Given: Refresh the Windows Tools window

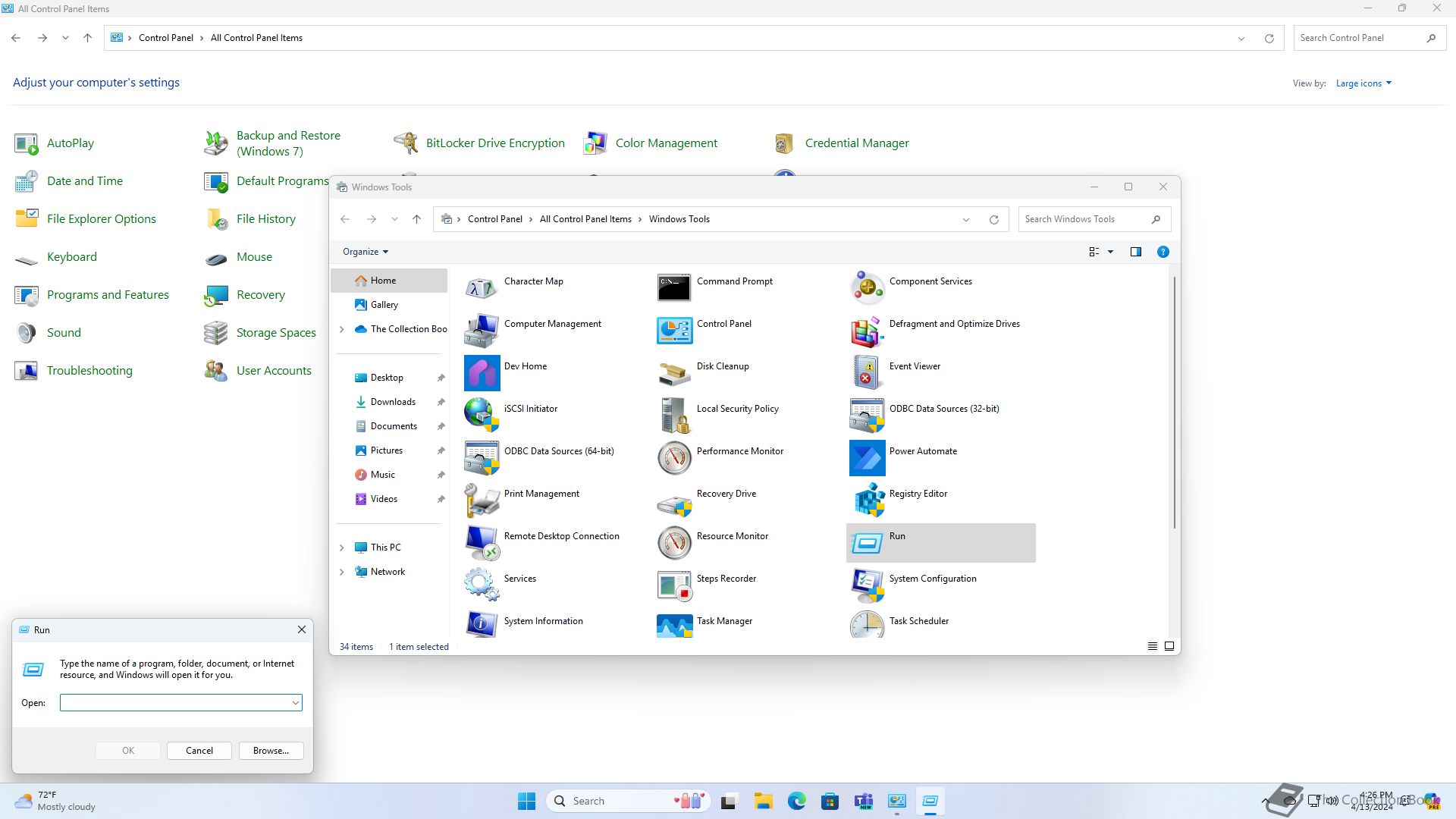Looking at the screenshot, I should point(994,220).
